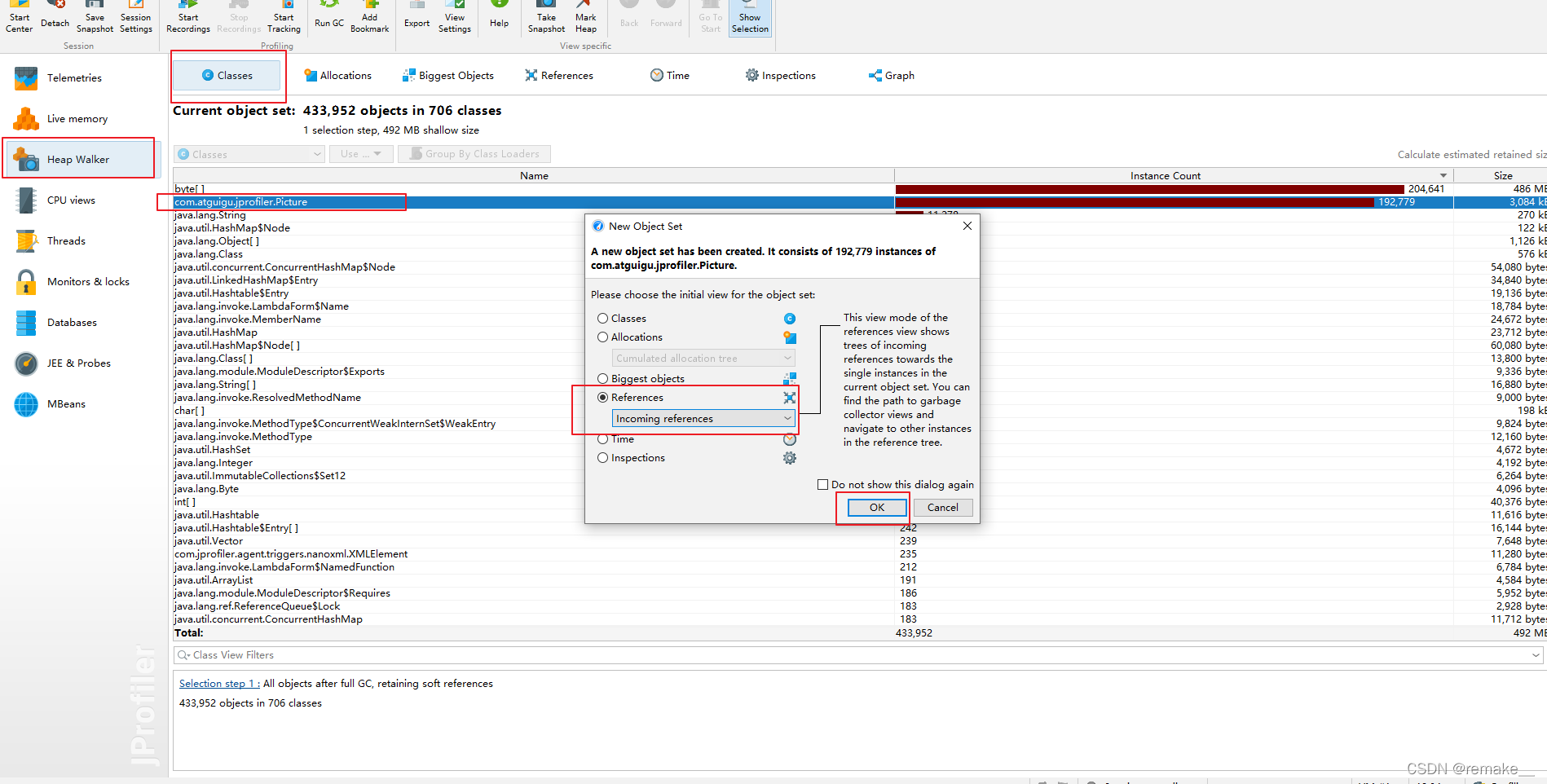Select Classes radio button in dialog
Screen dimensions: 1547x784
[x=603, y=319]
